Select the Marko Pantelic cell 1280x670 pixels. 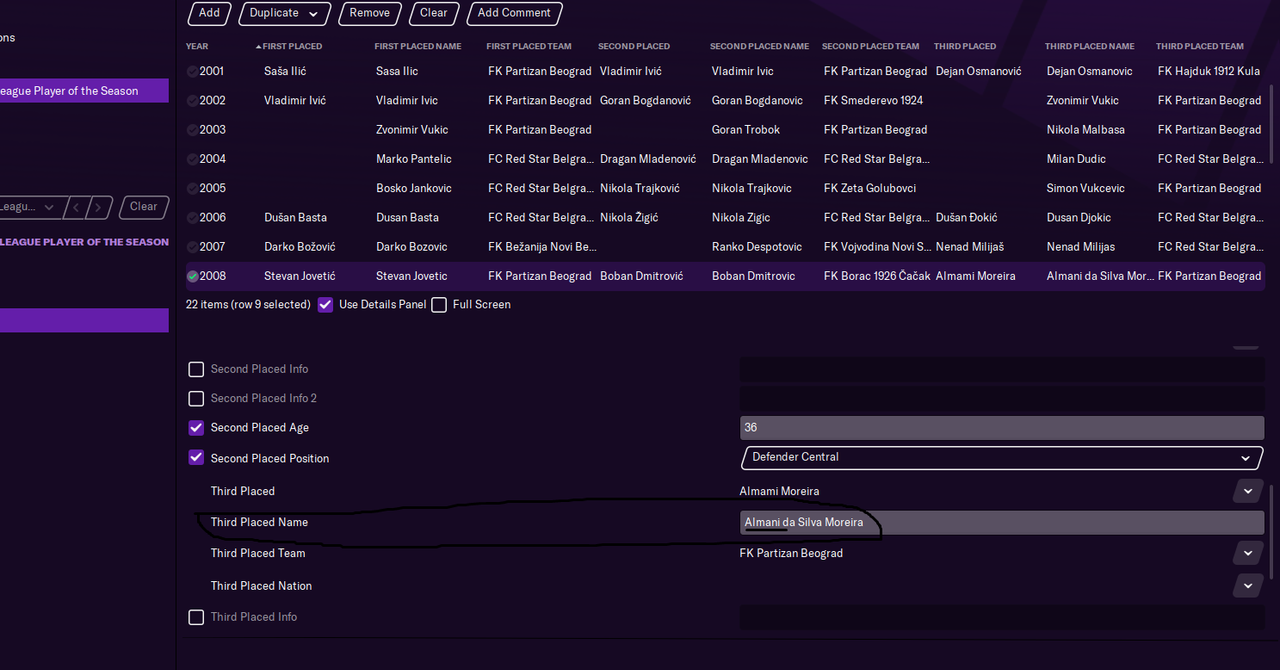coord(414,159)
